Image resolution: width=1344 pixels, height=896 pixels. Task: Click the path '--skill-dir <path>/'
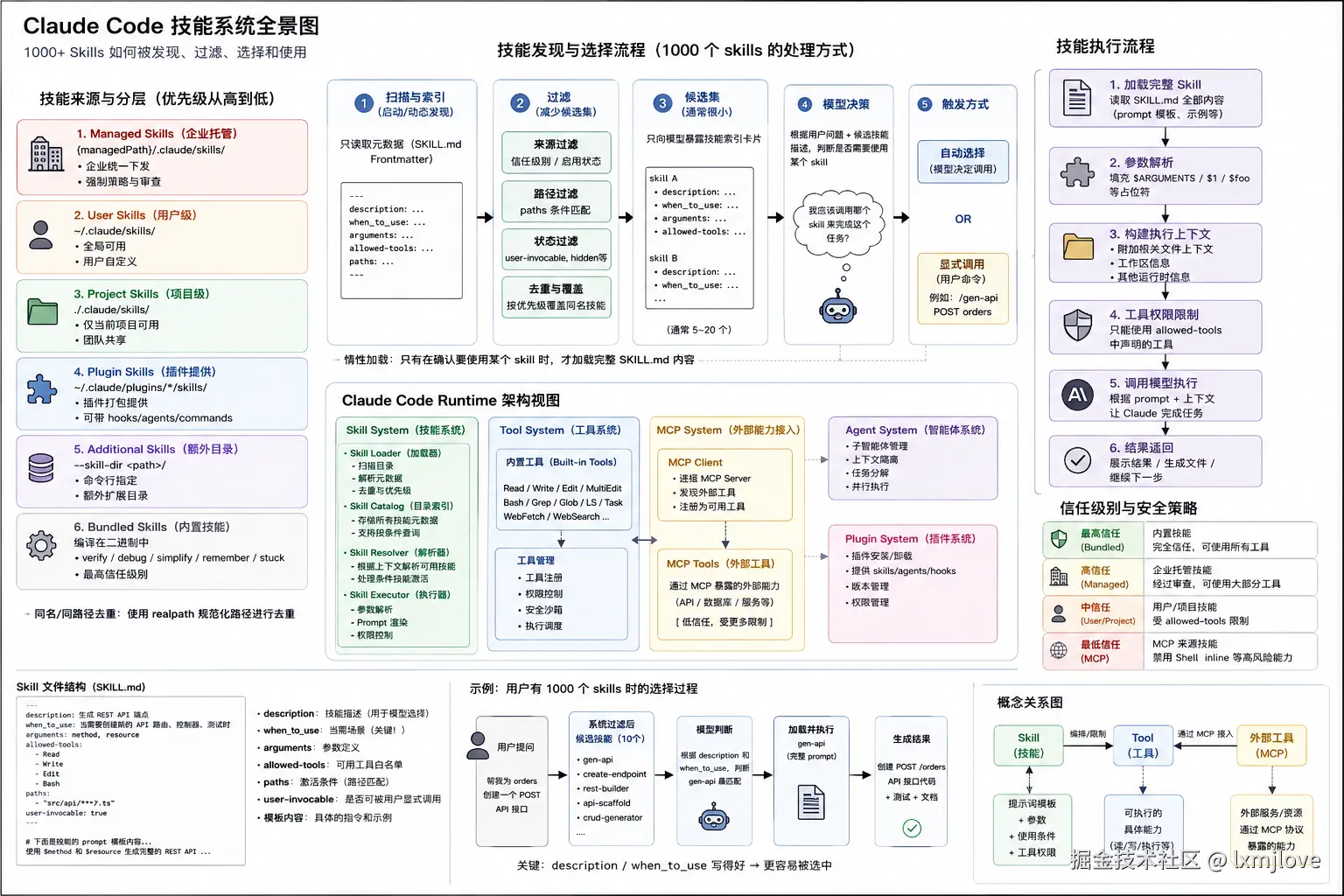click(x=120, y=465)
